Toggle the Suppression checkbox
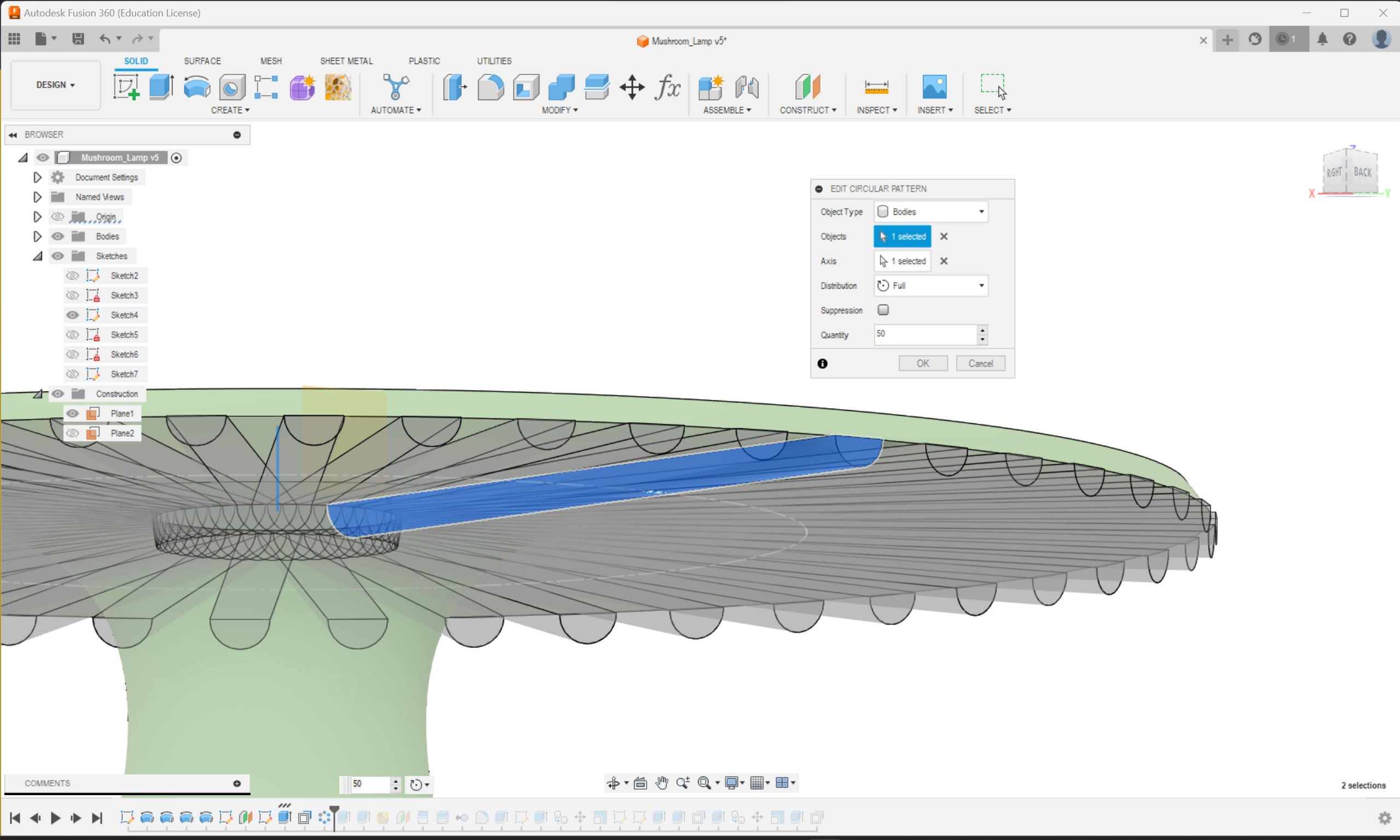This screenshot has height=840, width=1400. tap(882, 310)
